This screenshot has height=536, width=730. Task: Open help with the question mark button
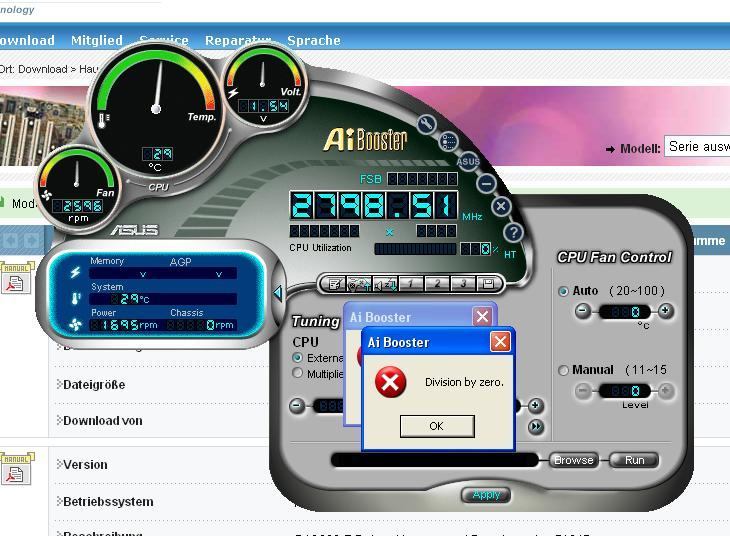(x=513, y=232)
